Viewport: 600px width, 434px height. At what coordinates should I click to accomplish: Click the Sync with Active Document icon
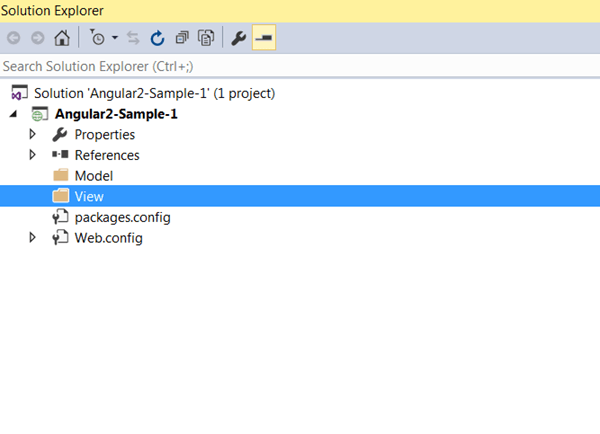point(133,39)
